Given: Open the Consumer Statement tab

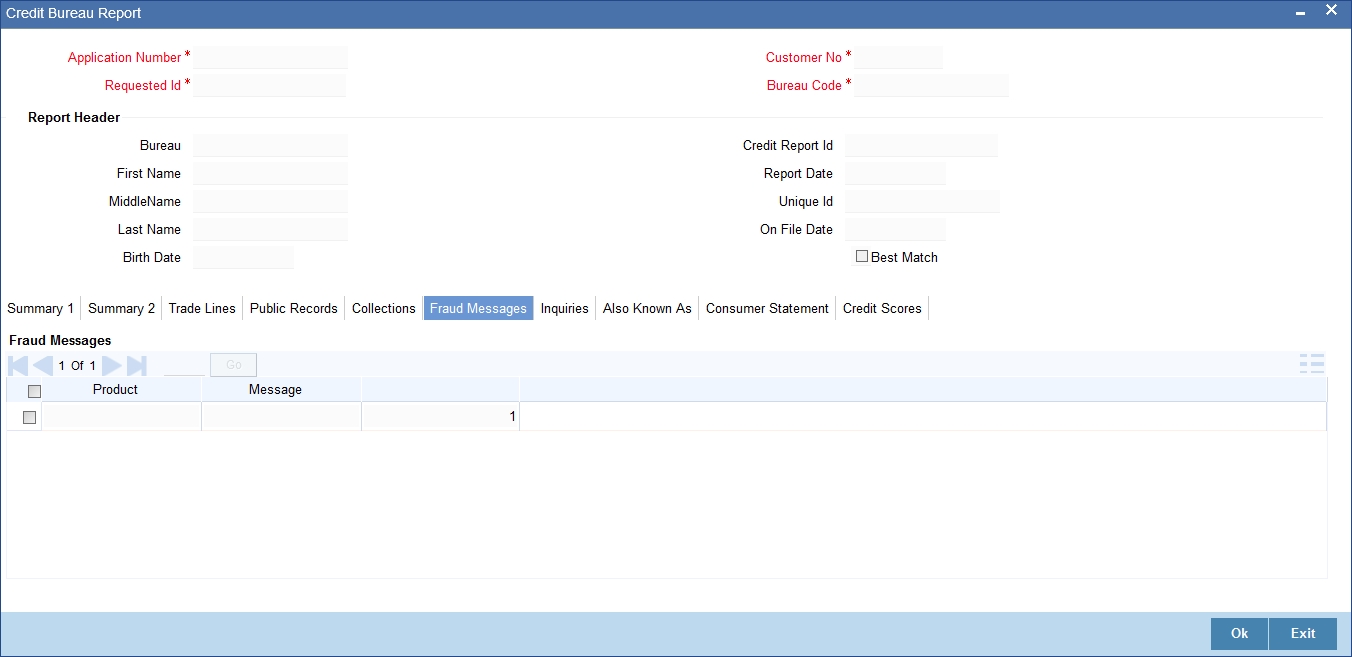Looking at the screenshot, I should (767, 308).
